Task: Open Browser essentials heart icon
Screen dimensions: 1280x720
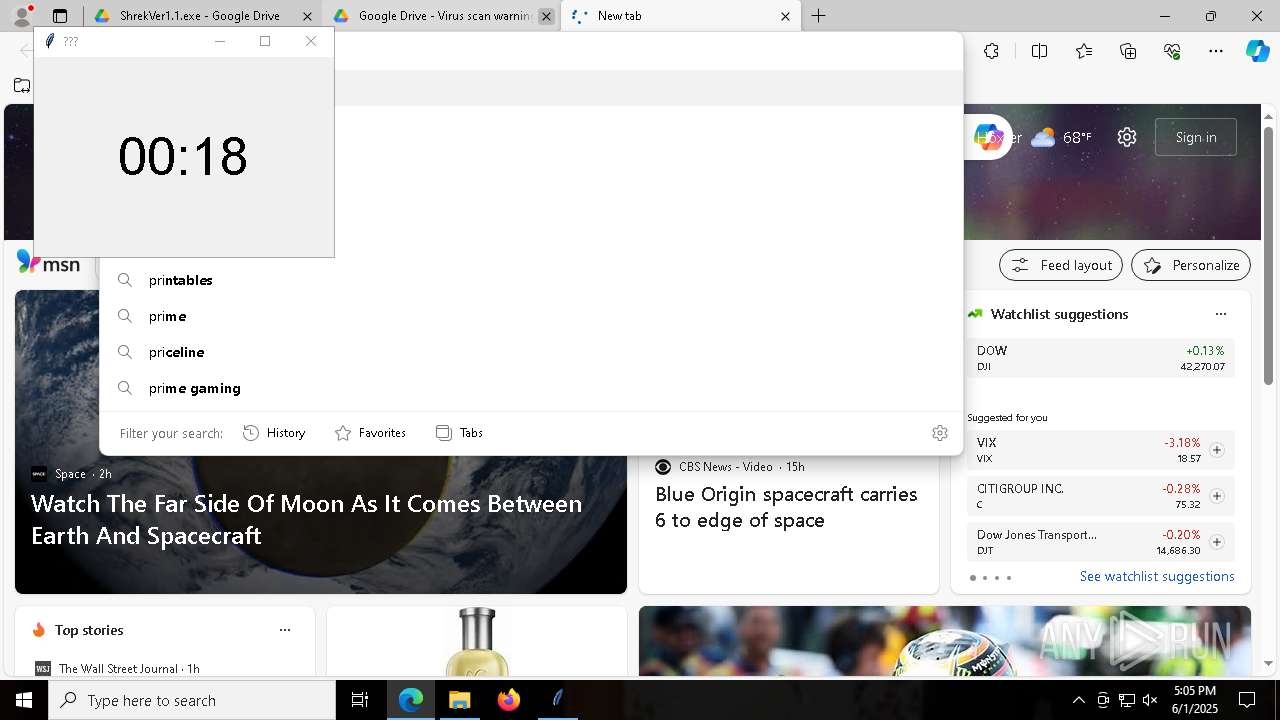Action: [x=1172, y=51]
